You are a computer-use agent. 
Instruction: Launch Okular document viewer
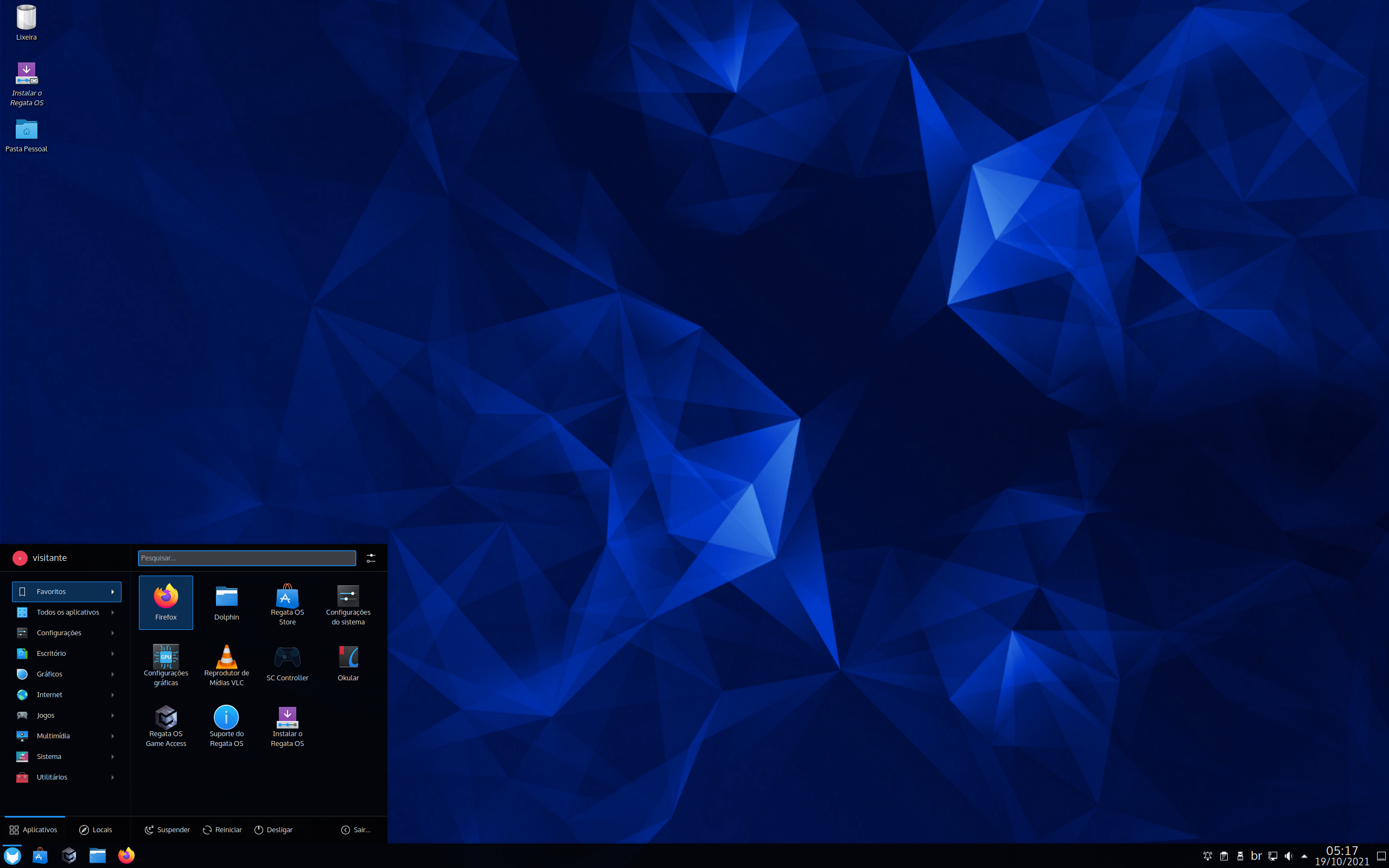[x=348, y=663]
